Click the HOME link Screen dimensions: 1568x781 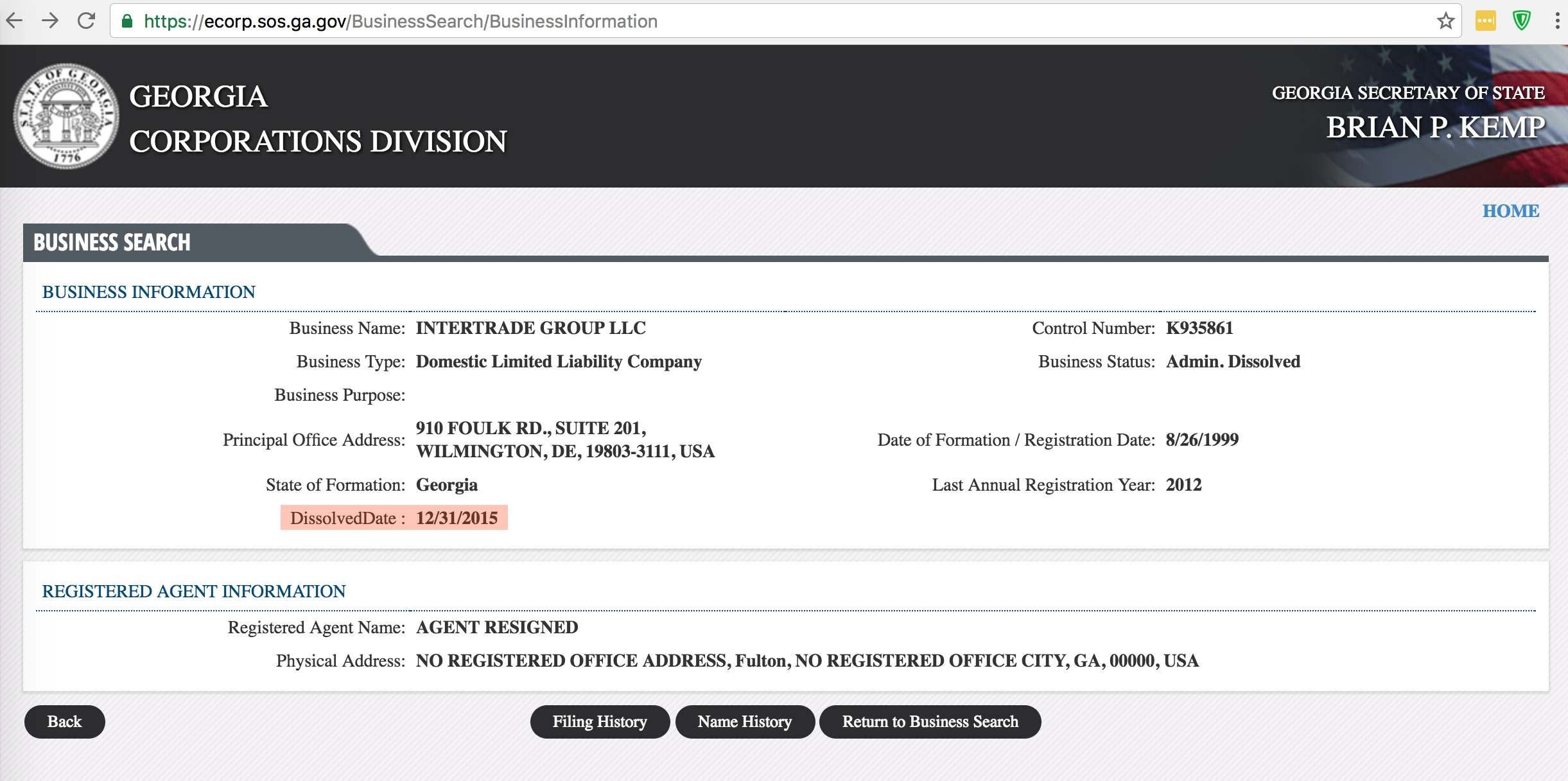(x=1510, y=211)
